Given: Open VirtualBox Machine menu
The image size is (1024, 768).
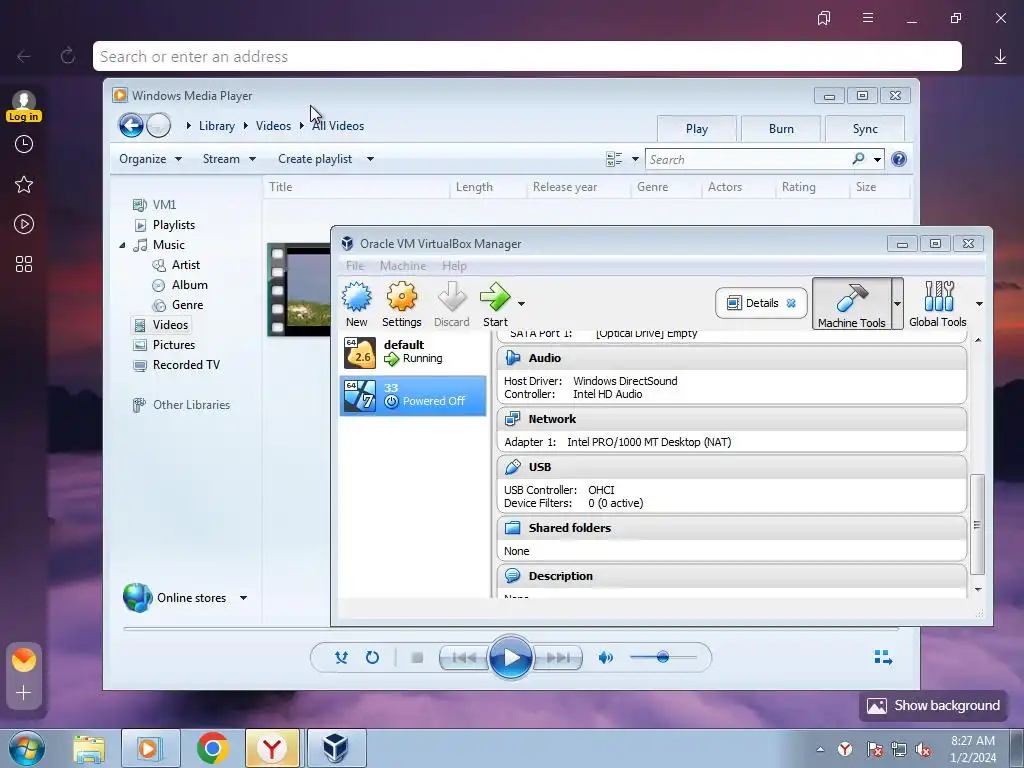Looking at the screenshot, I should click(x=403, y=266).
